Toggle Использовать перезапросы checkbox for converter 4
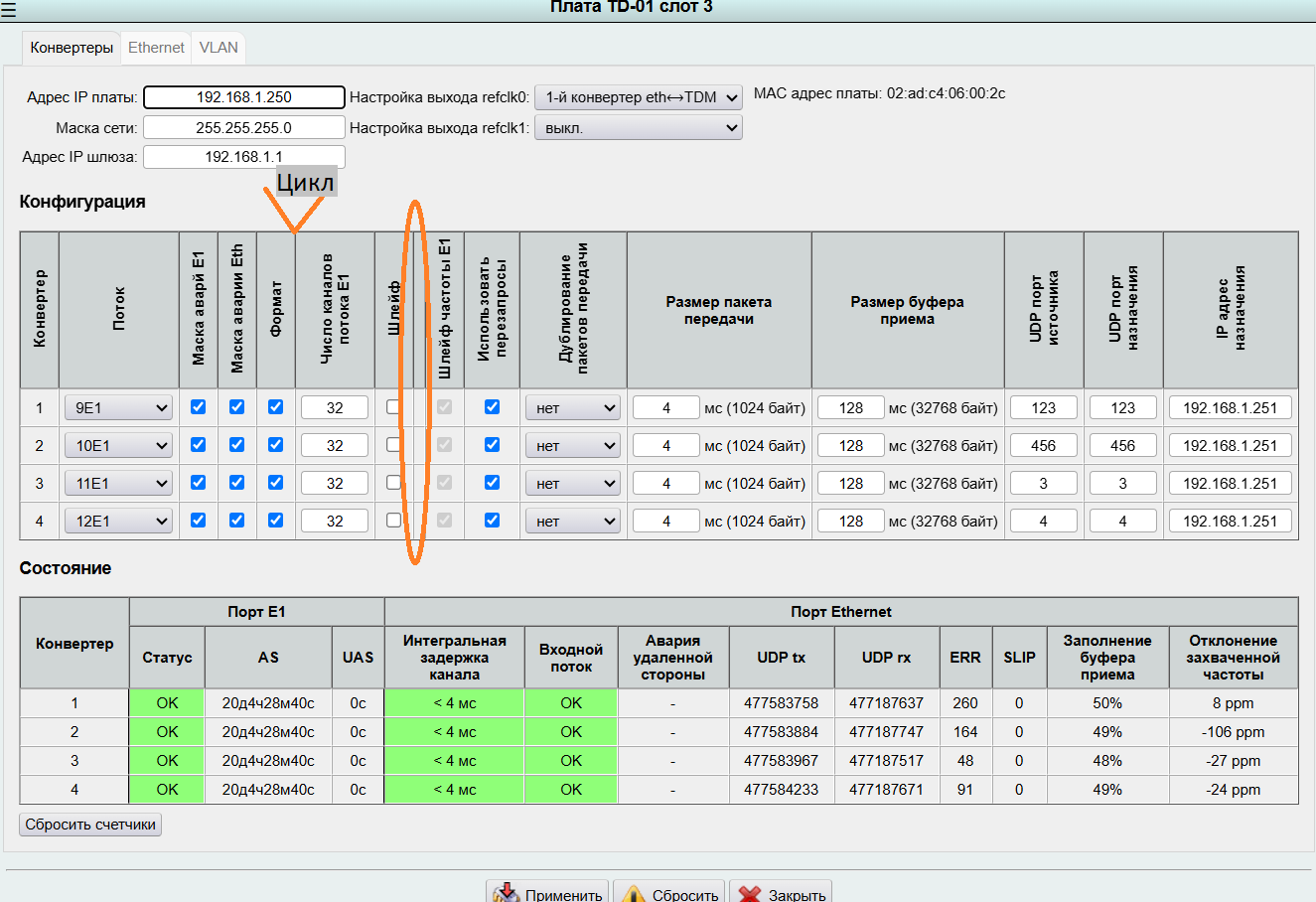The image size is (1316, 902). click(x=492, y=521)
